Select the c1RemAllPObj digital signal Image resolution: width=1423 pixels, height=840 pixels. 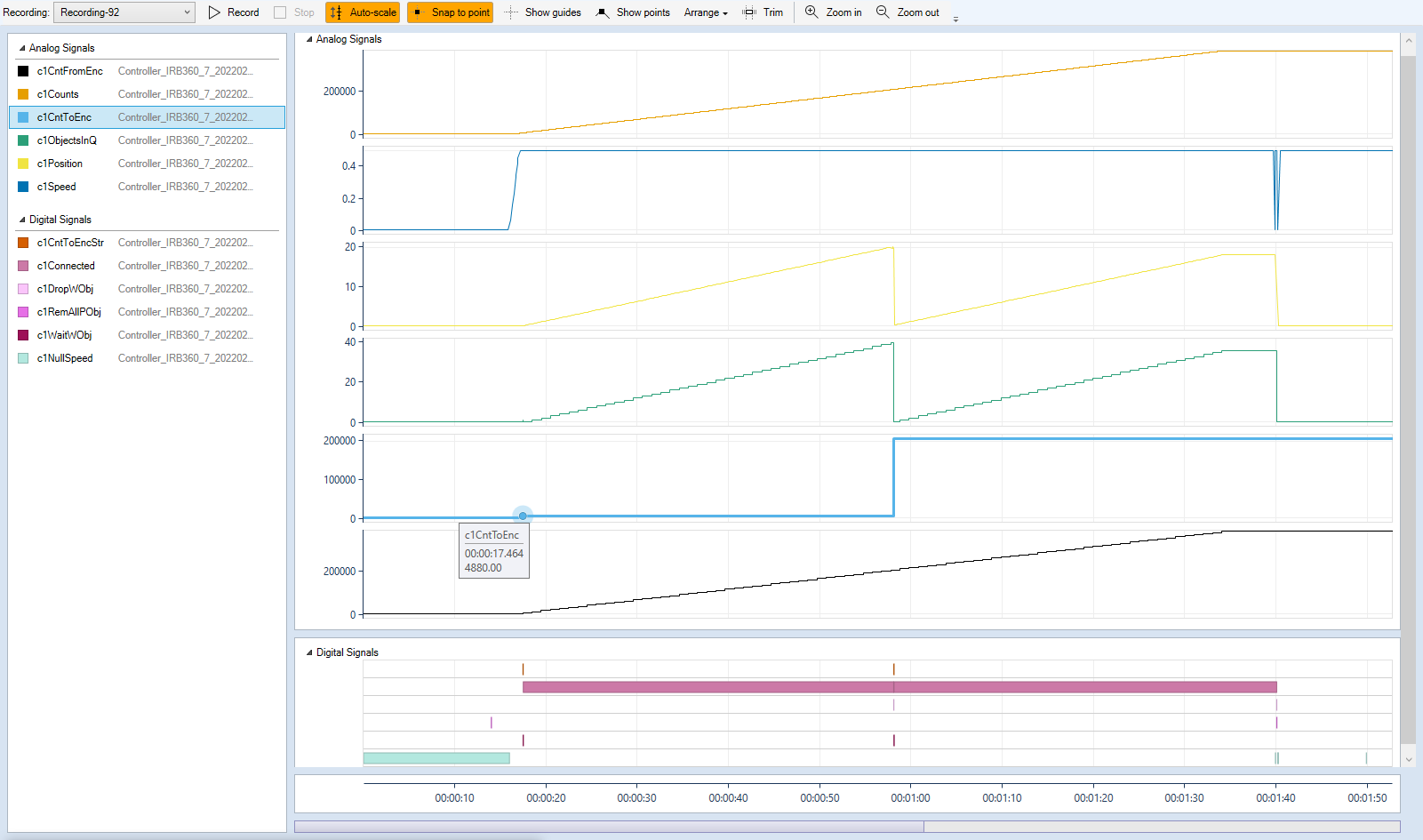point(147,312)
